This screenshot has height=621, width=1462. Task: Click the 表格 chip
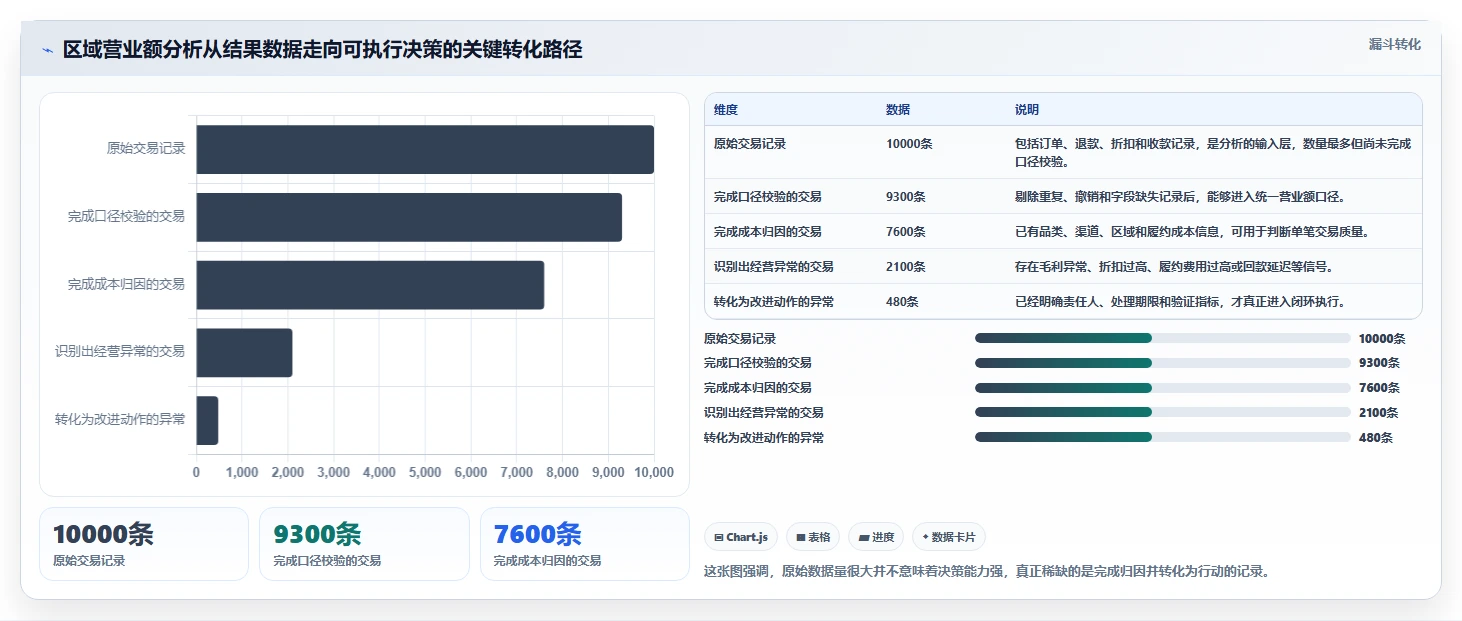(813, 537)
